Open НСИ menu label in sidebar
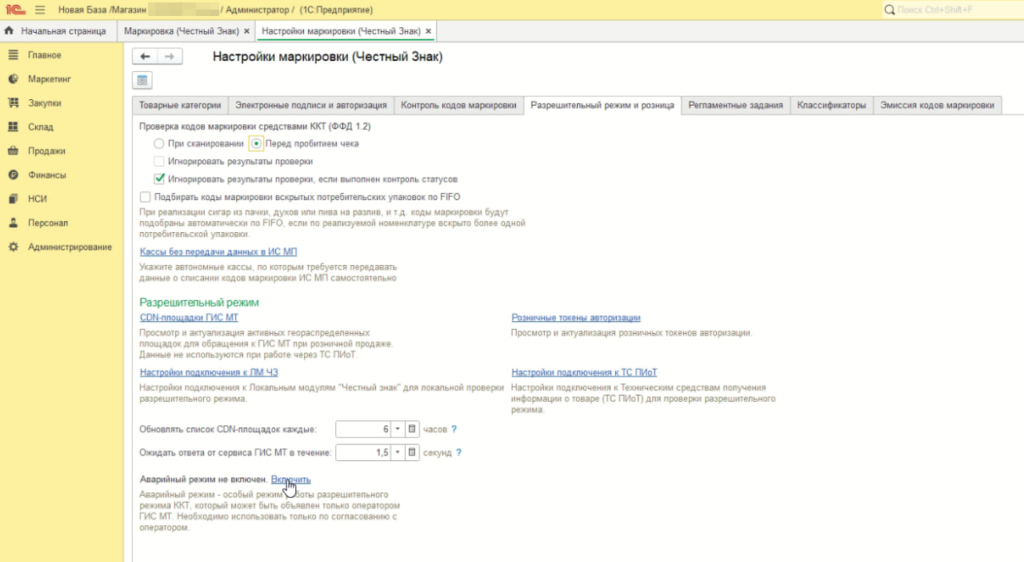This screenshot has width=1024, height=562. 37,199
